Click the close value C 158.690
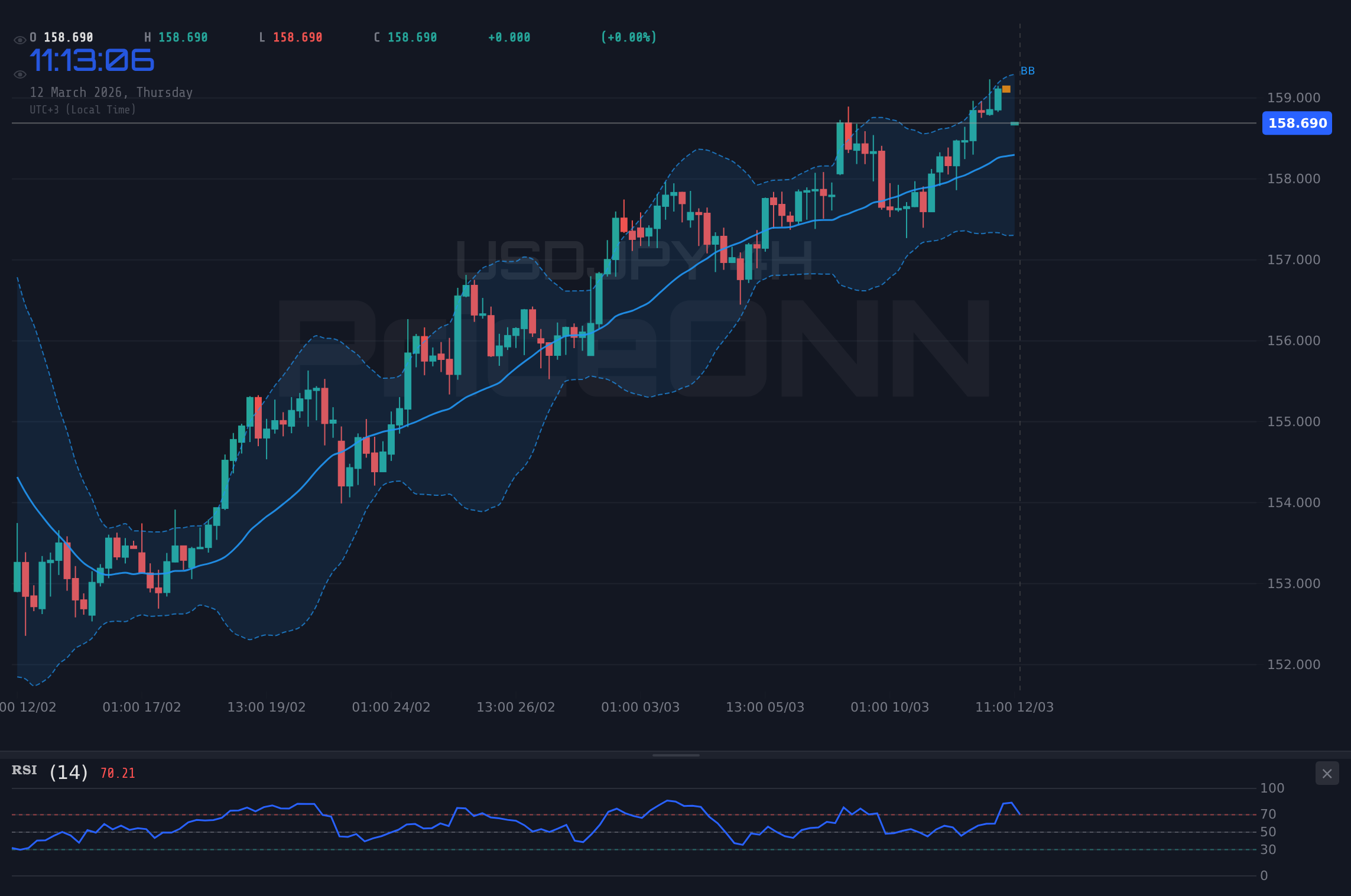 click(405, 37)
